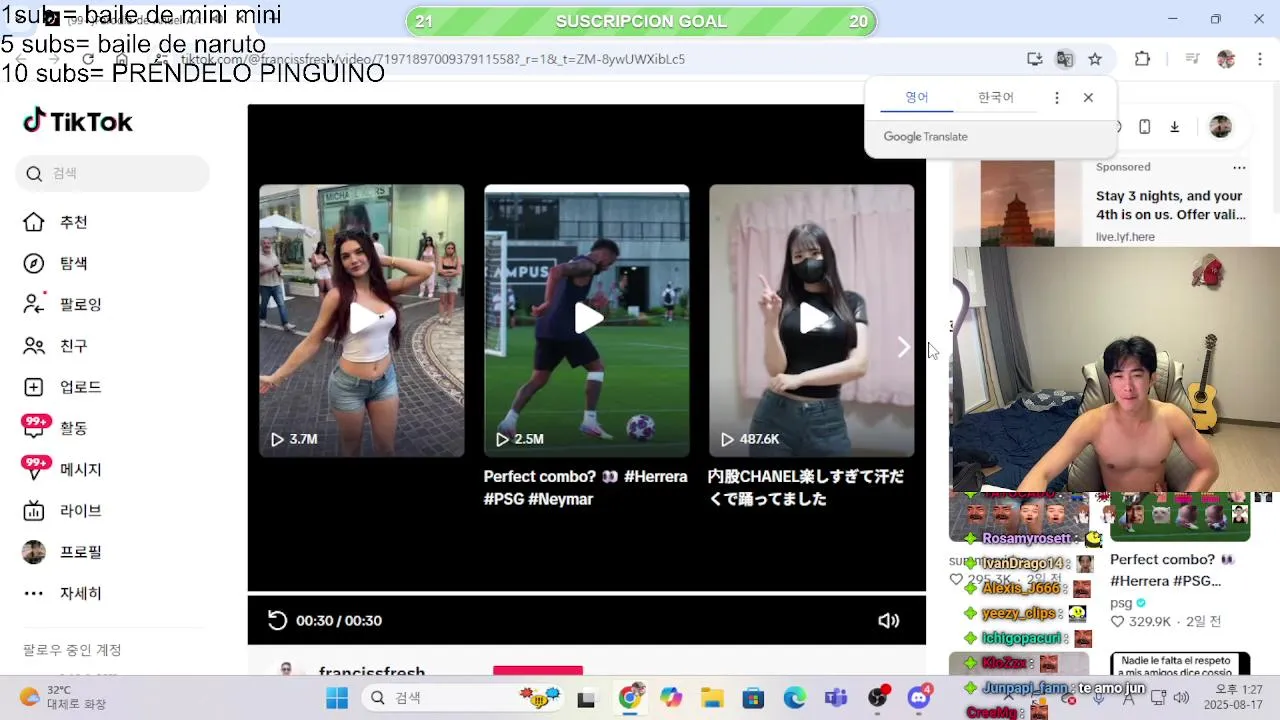Click the Perfect combo? #Herrera #PSG #Neymar caption

pos(585,488)
